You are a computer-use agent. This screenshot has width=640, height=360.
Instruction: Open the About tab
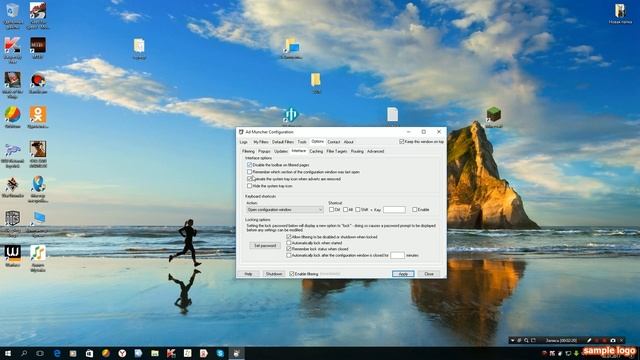(349, 142)
